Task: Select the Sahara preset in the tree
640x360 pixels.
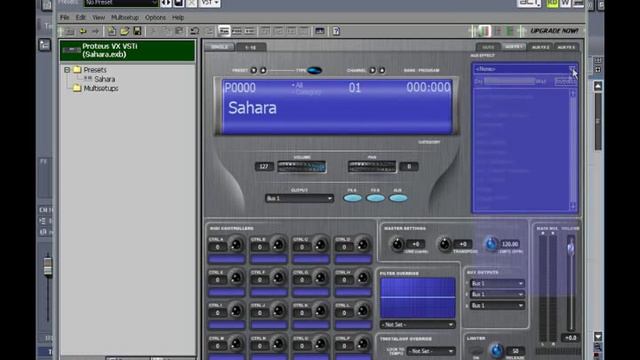Action: coord(104,79)
